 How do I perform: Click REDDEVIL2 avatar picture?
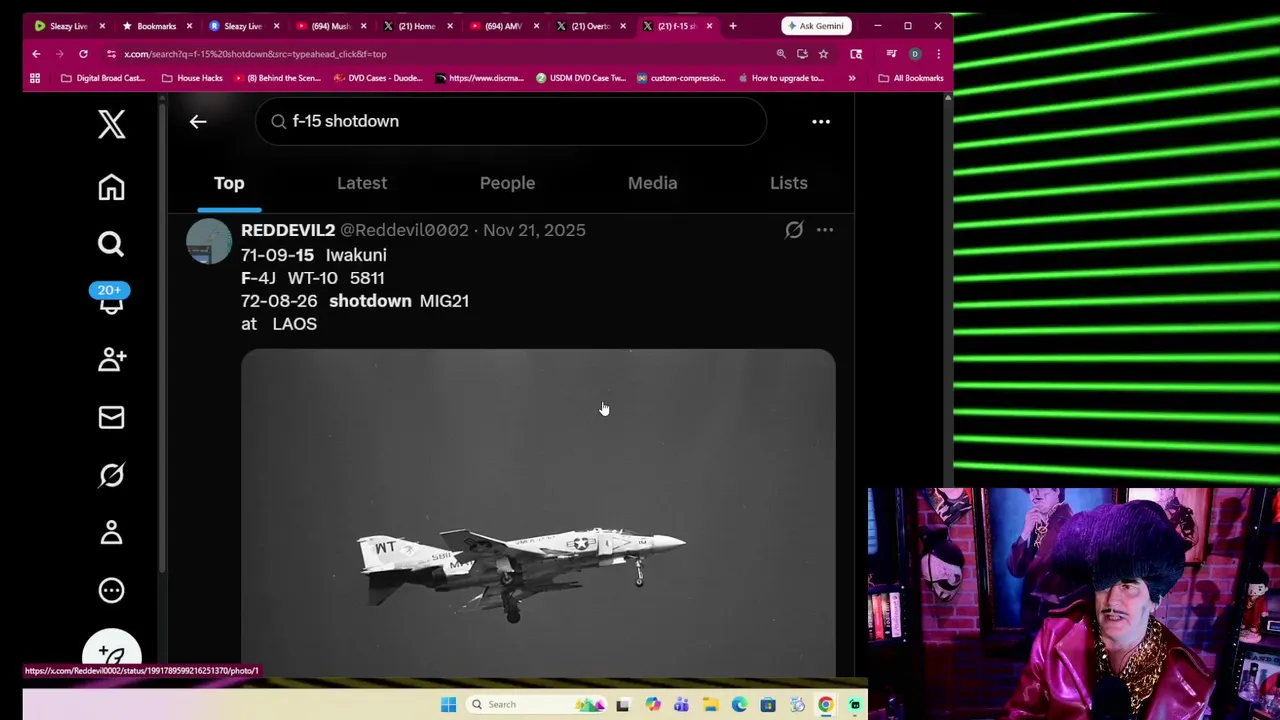coord(209,242)
